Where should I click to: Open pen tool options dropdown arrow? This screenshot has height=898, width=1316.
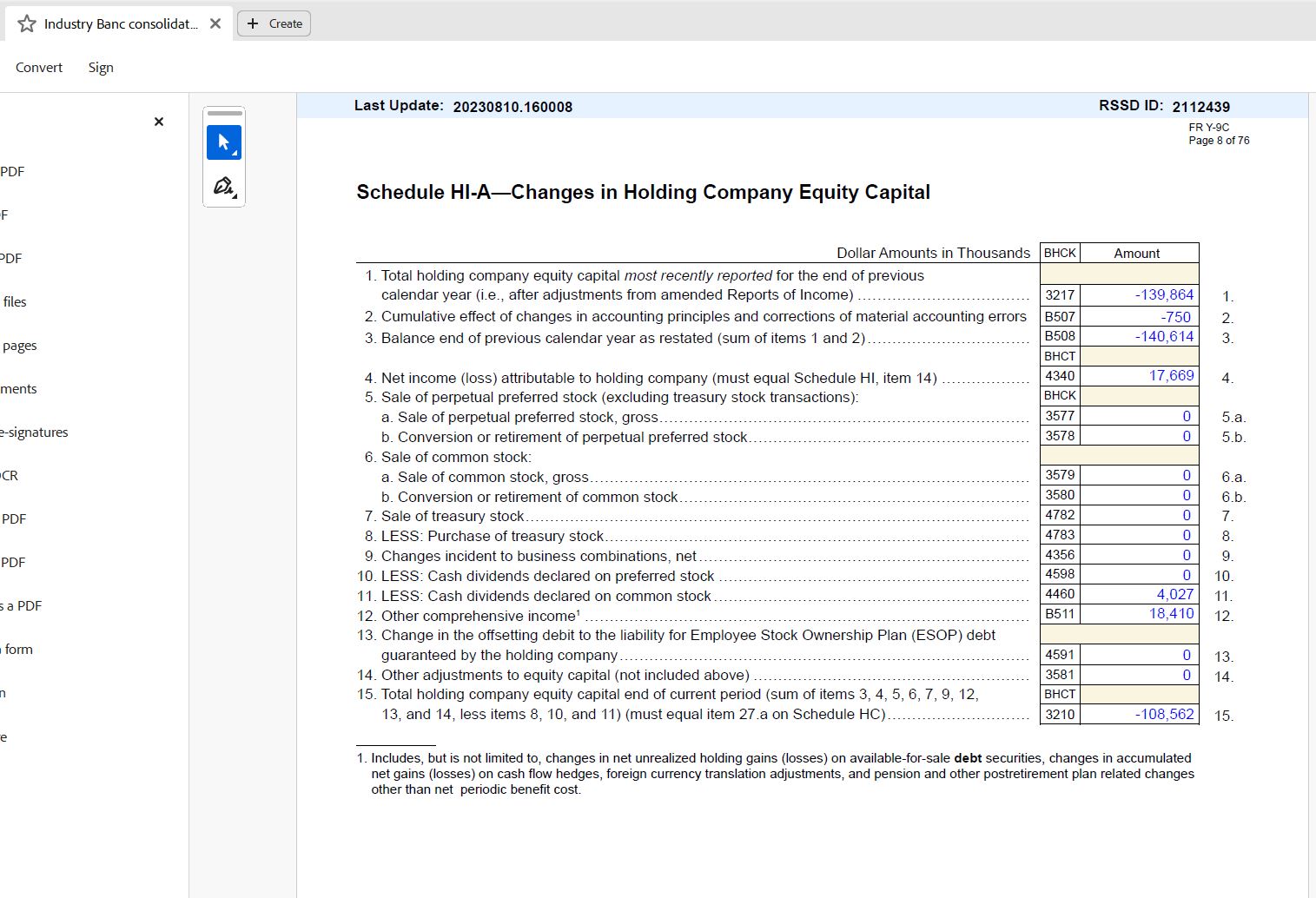[x=235, y=196]
